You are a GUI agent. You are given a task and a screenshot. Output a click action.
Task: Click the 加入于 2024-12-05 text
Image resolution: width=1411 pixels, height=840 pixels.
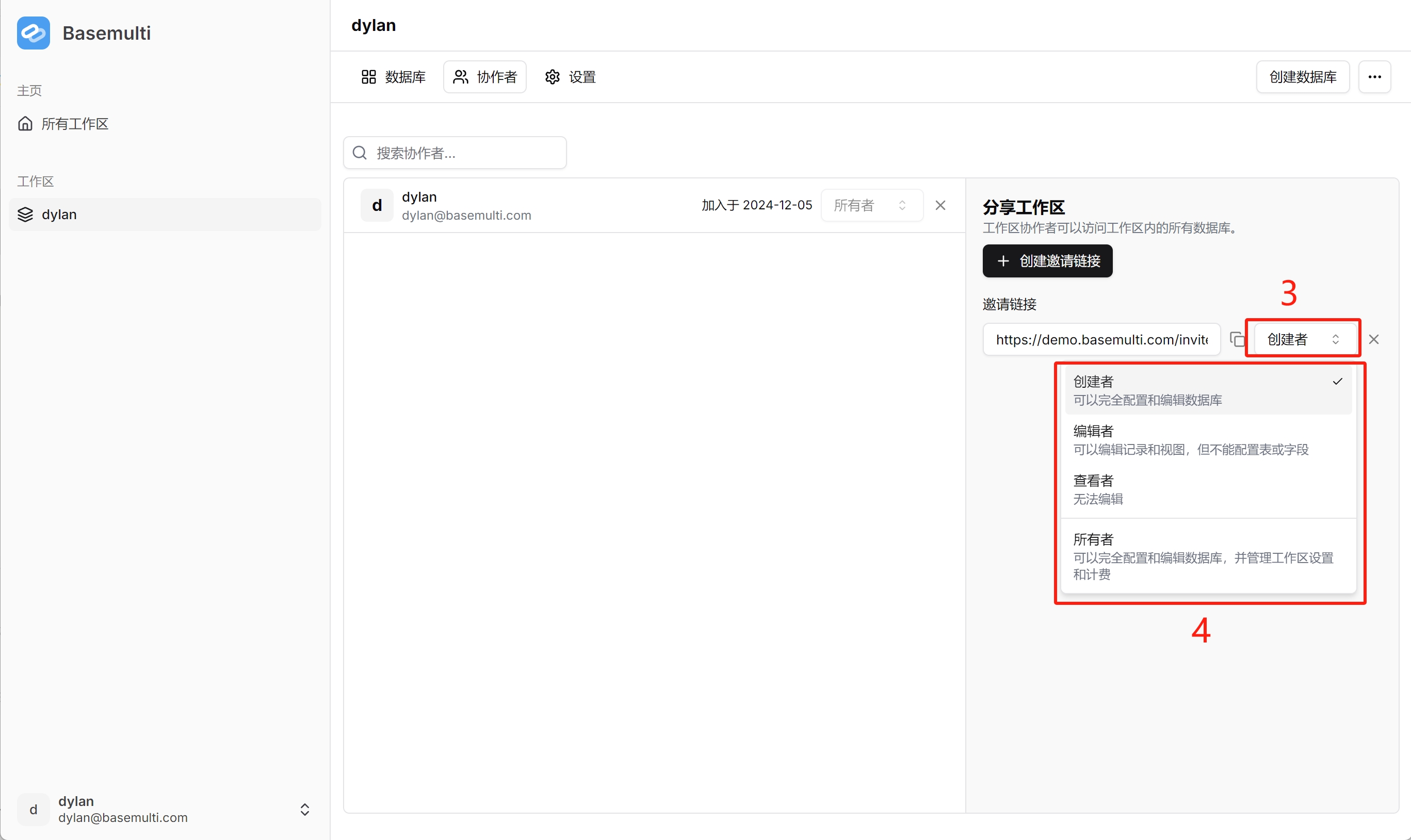pos(756,205)
